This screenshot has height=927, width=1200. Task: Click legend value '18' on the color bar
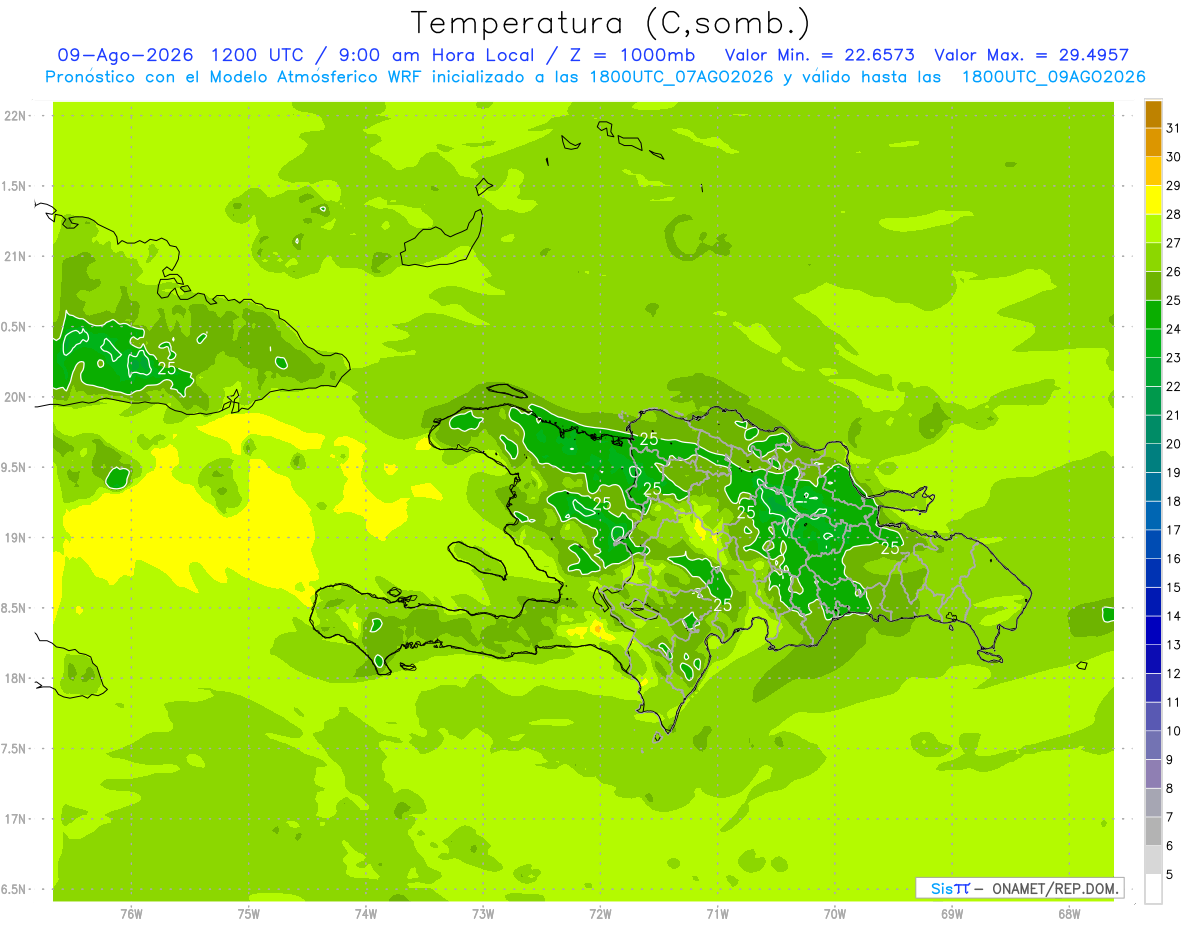(1174, 500)
